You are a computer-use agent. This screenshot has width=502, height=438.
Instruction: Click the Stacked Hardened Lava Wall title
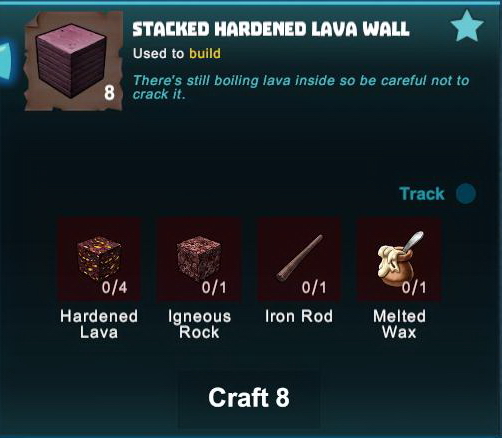pos(271,29)
